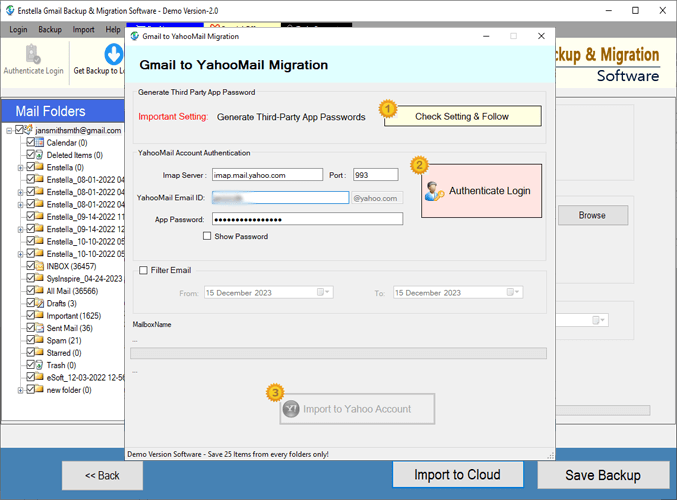This screenshot has height=500, width=677.
Task: Click the user-key icon on Authenticate Login
Action: point(434,191)
